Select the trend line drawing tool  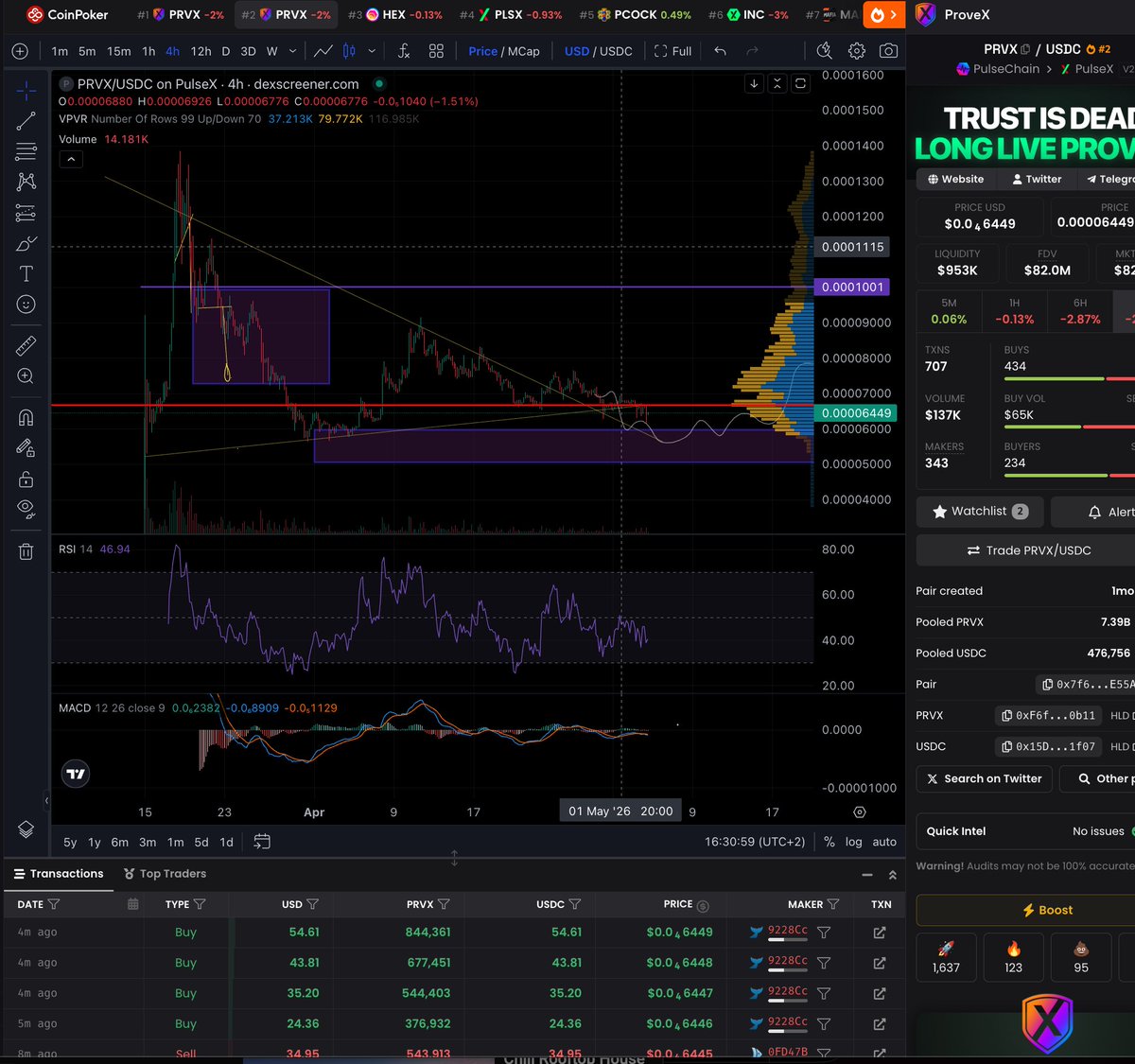26,120
